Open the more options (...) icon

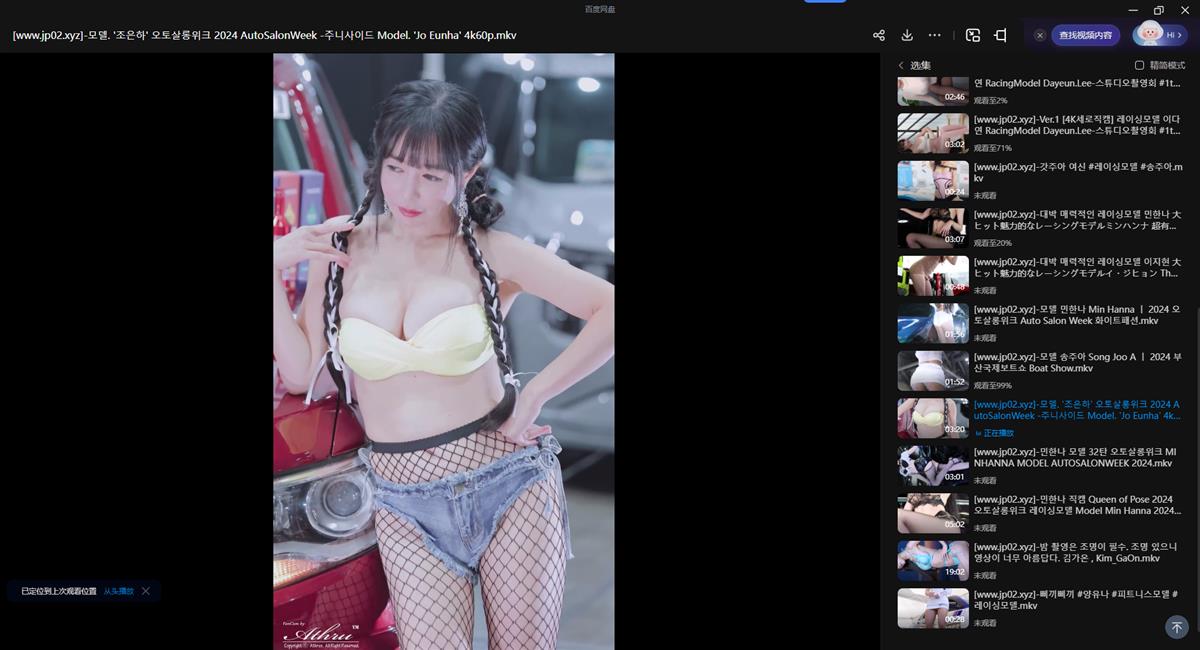coord(934,35)
